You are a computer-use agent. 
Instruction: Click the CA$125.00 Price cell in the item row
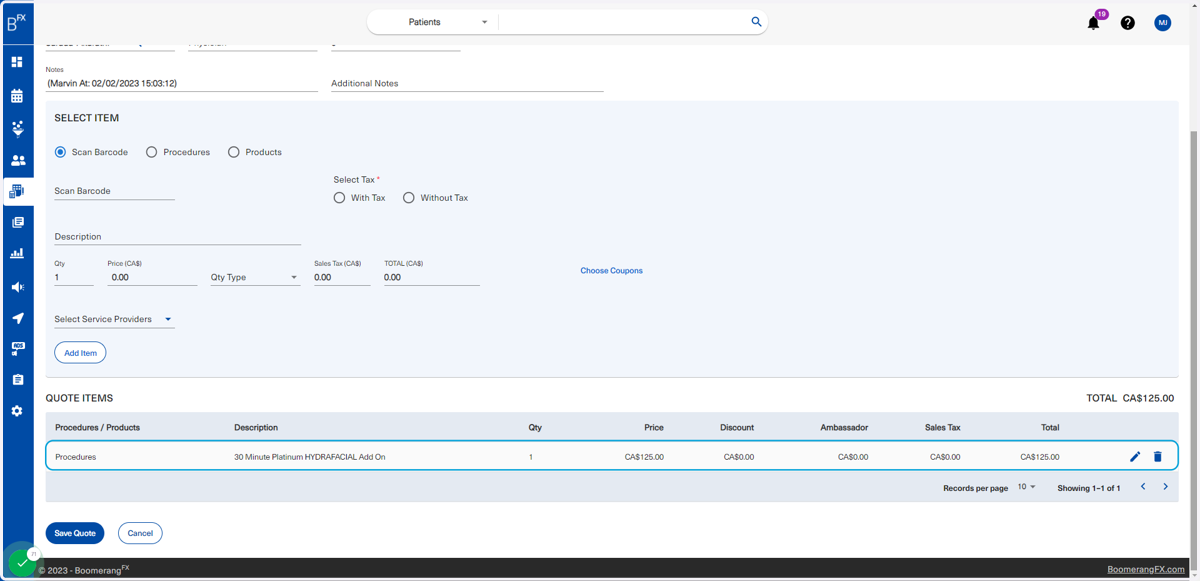coord(644,457)
